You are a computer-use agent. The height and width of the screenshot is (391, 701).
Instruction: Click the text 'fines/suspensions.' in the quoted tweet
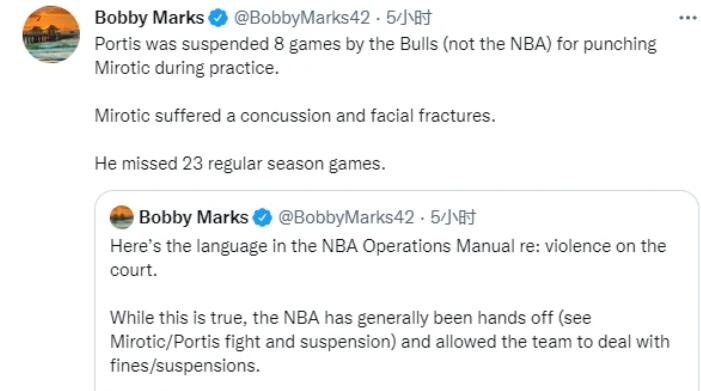185,366
